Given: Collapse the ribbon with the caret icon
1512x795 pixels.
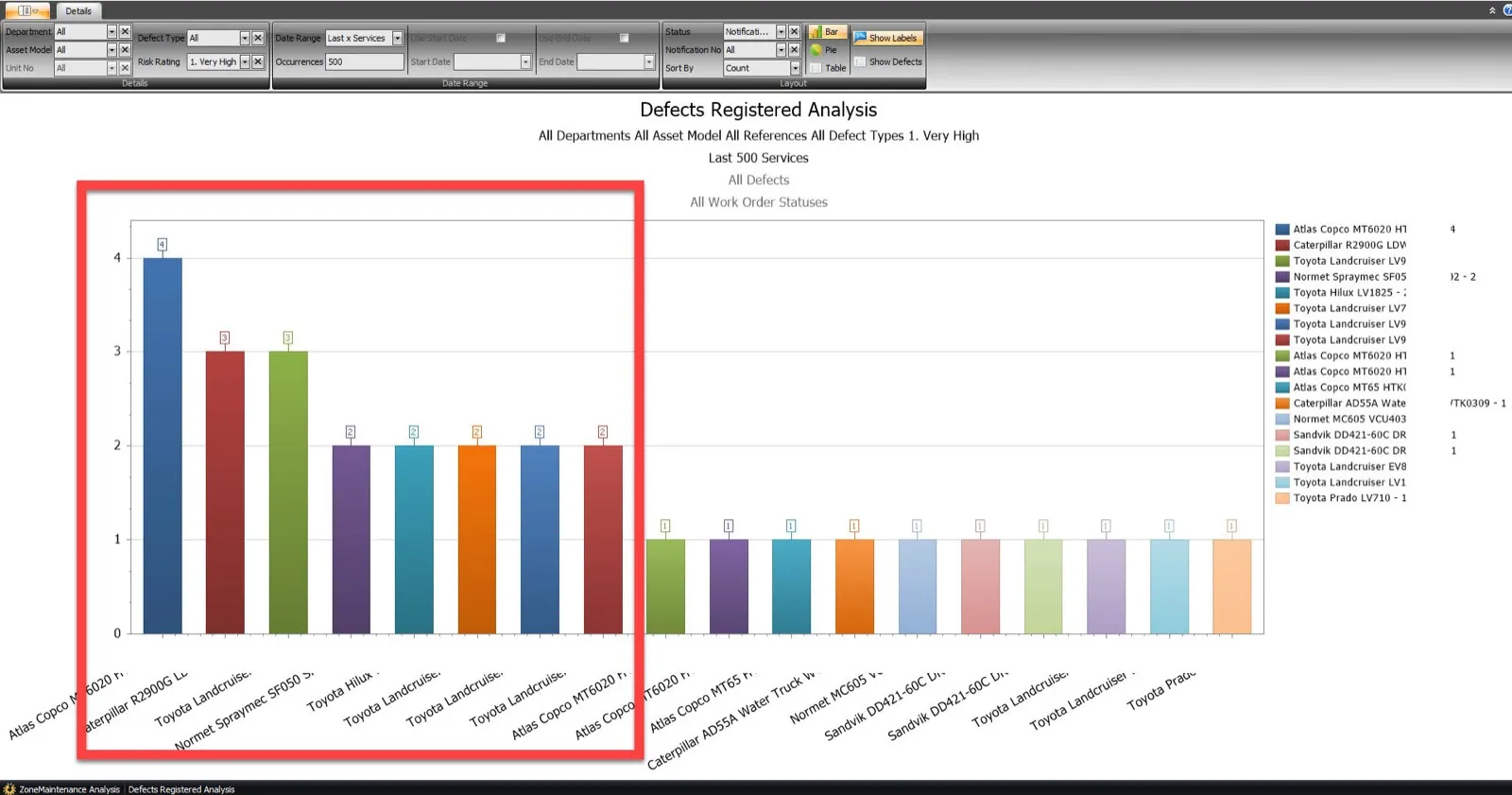Looking at the screenshot, I should point(1492,10).
